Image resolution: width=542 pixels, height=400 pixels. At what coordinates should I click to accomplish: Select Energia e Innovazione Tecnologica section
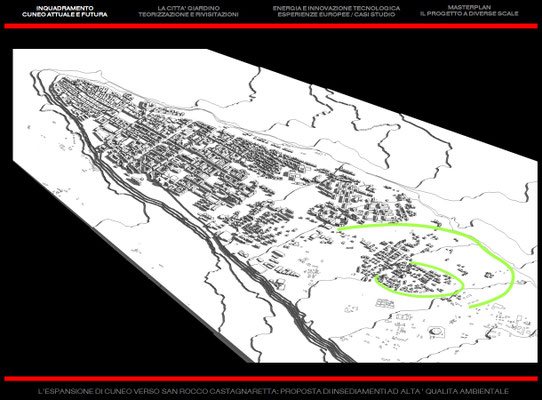[x=336, y=11]
